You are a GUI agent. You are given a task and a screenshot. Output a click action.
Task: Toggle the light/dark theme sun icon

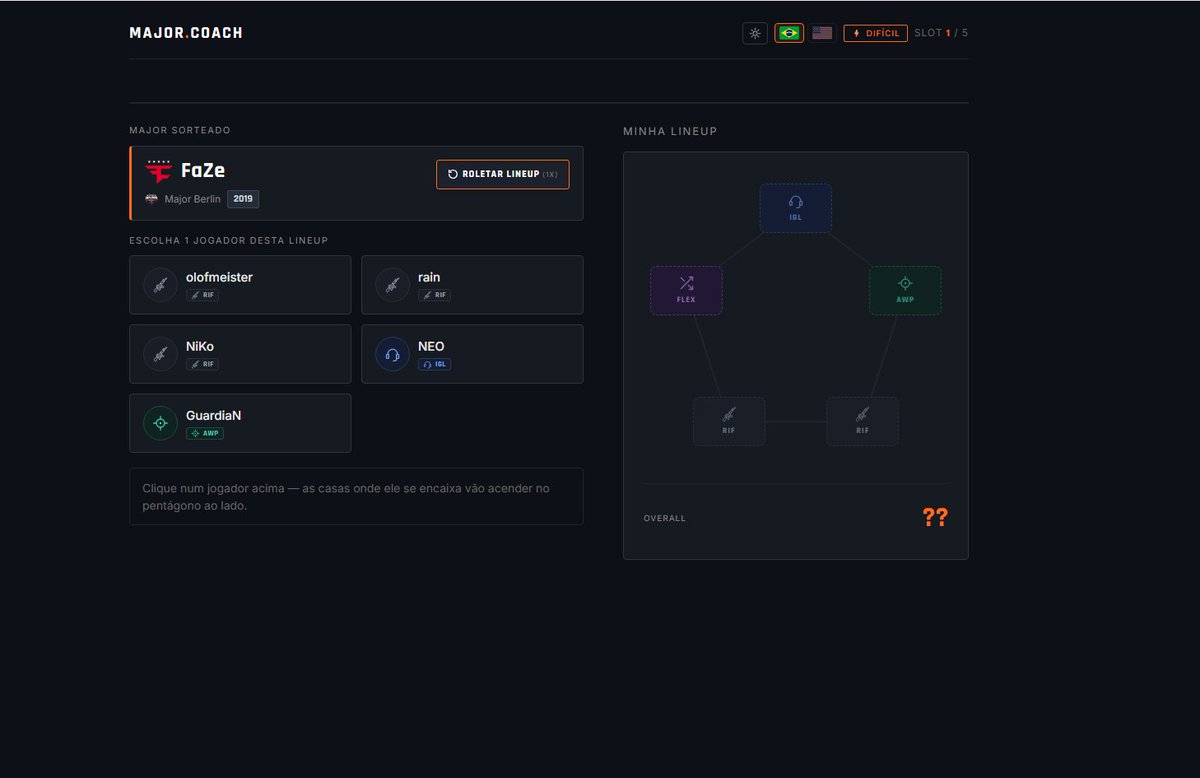(755, 33)
